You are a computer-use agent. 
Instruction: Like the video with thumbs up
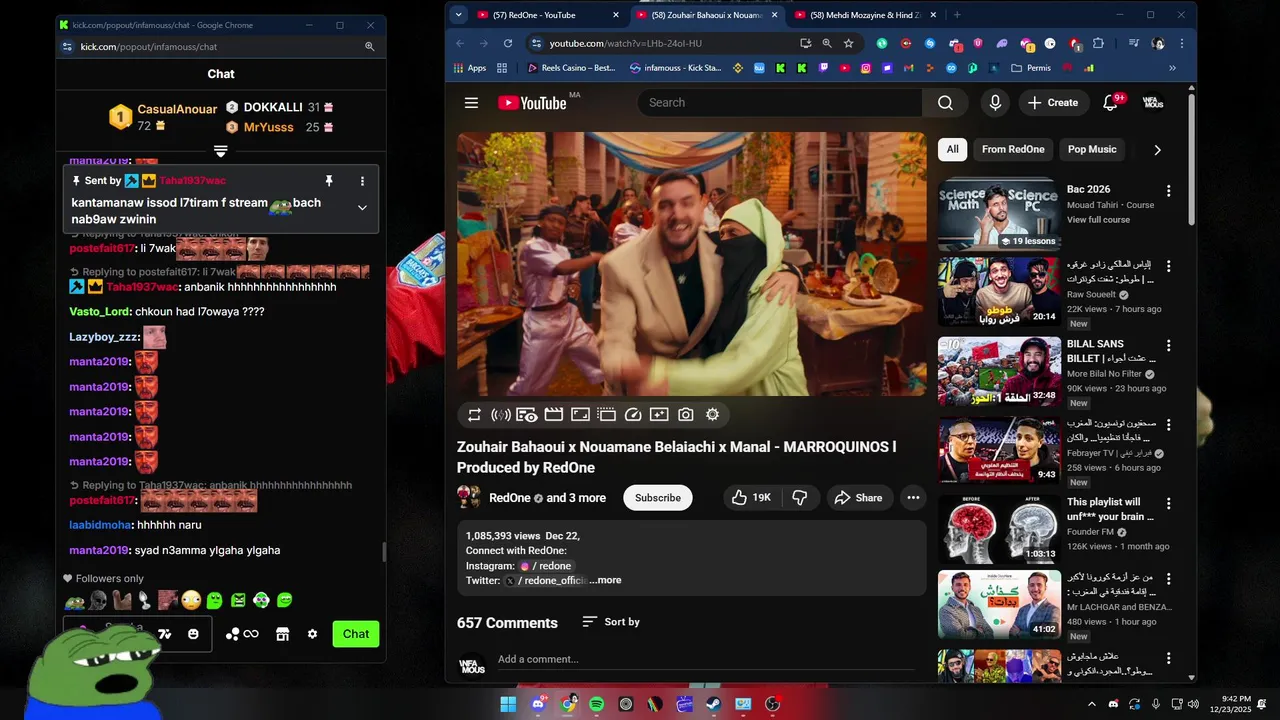point(750,498)
